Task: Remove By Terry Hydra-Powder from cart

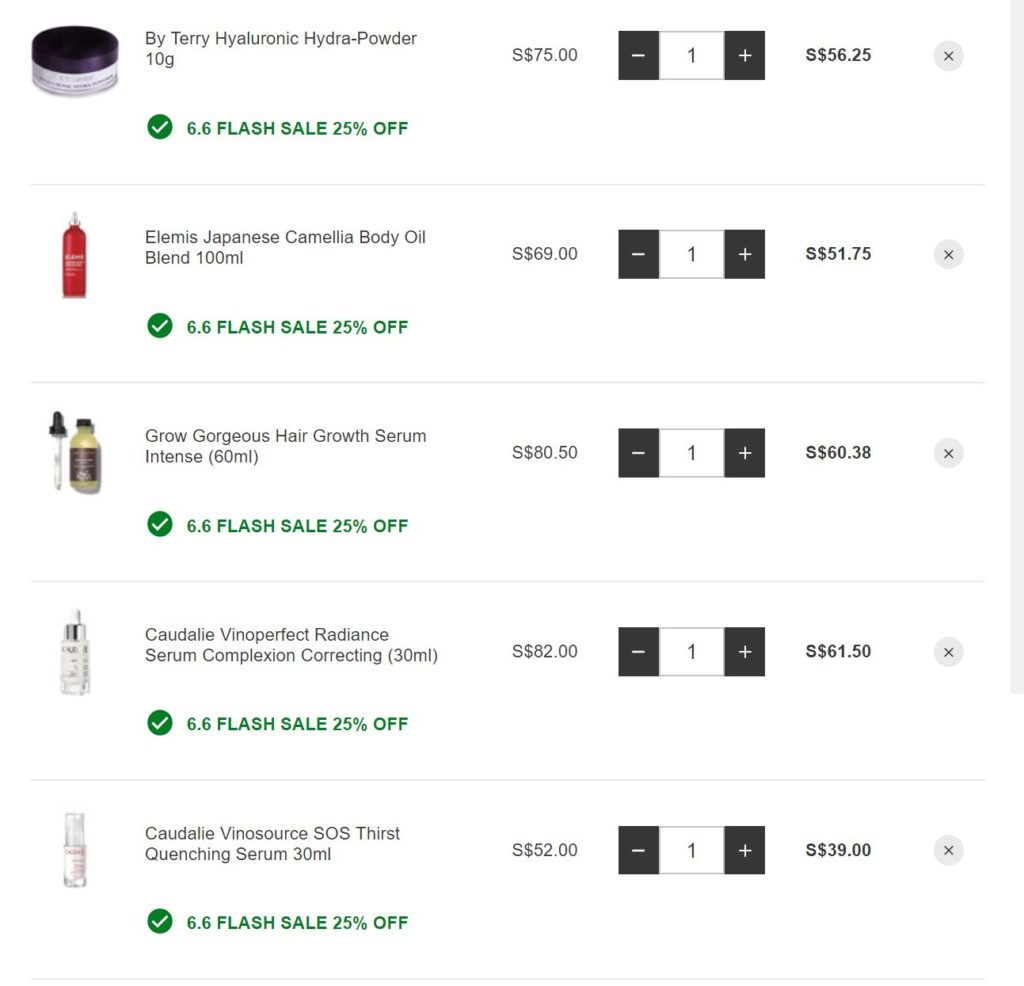Action: pyautogui.click(x=948, y=56)
